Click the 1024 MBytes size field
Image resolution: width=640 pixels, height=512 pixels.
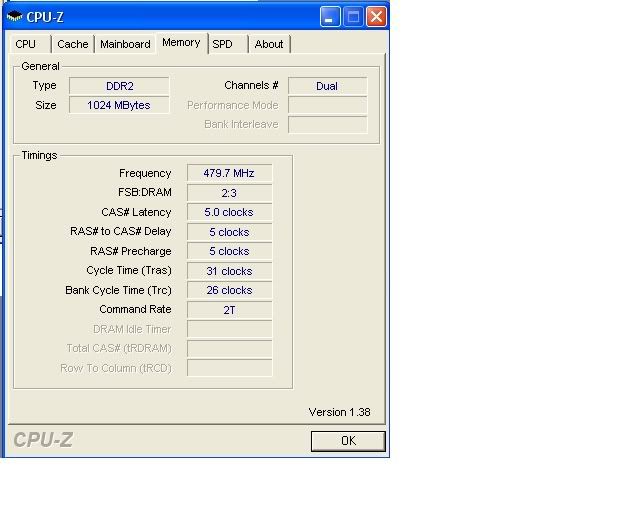click(119, 105)
